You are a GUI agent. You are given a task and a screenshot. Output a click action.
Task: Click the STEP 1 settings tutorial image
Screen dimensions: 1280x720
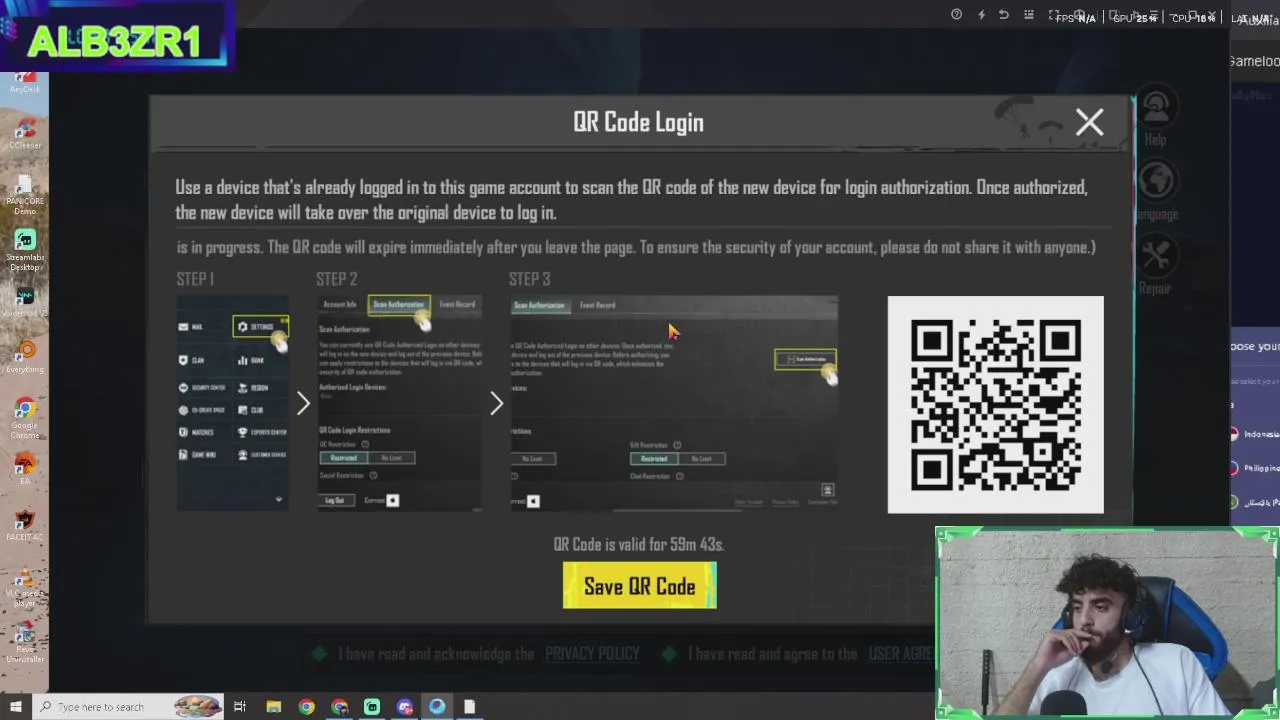click(233, 403)
